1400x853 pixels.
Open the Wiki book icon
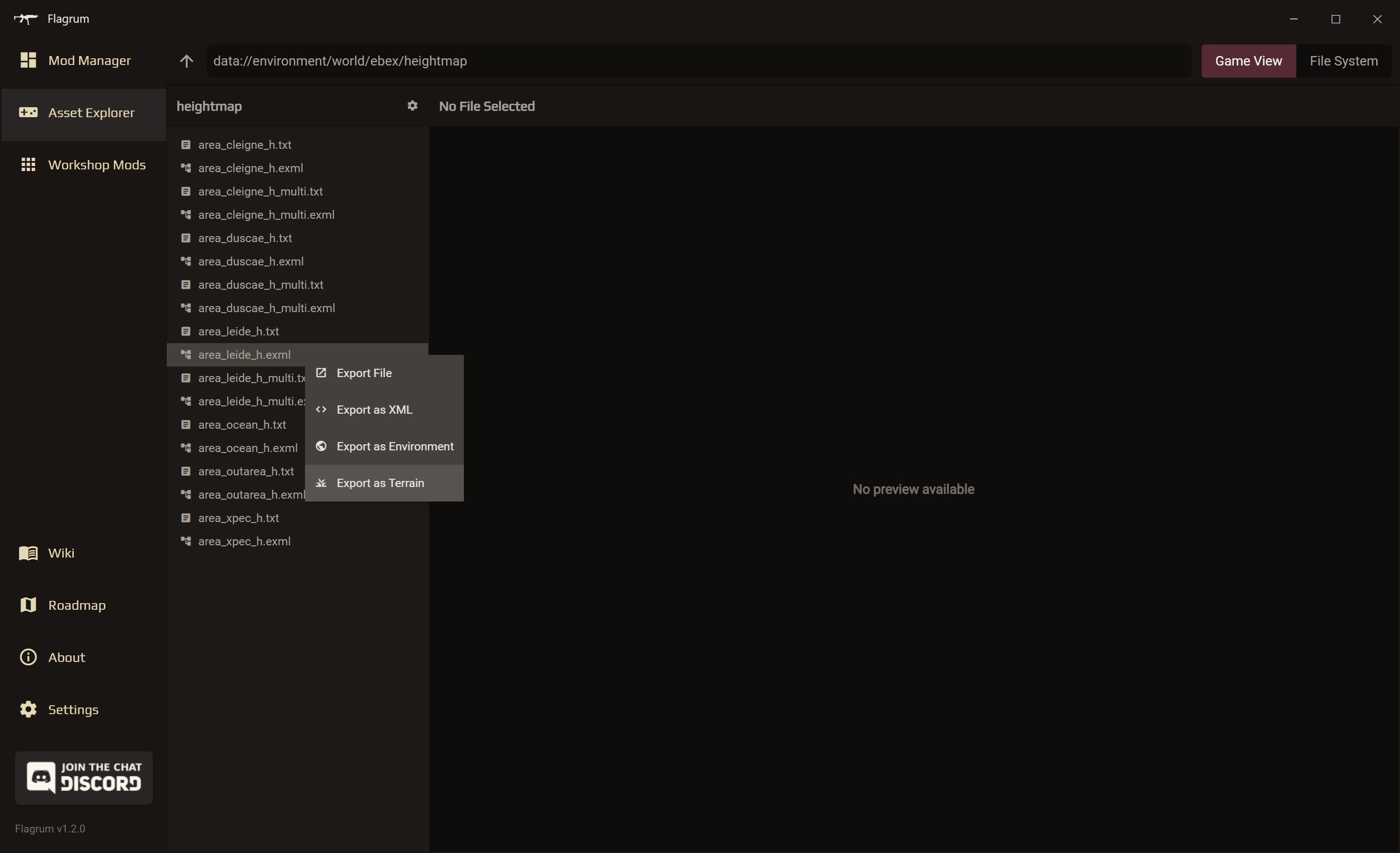[28, 553]
